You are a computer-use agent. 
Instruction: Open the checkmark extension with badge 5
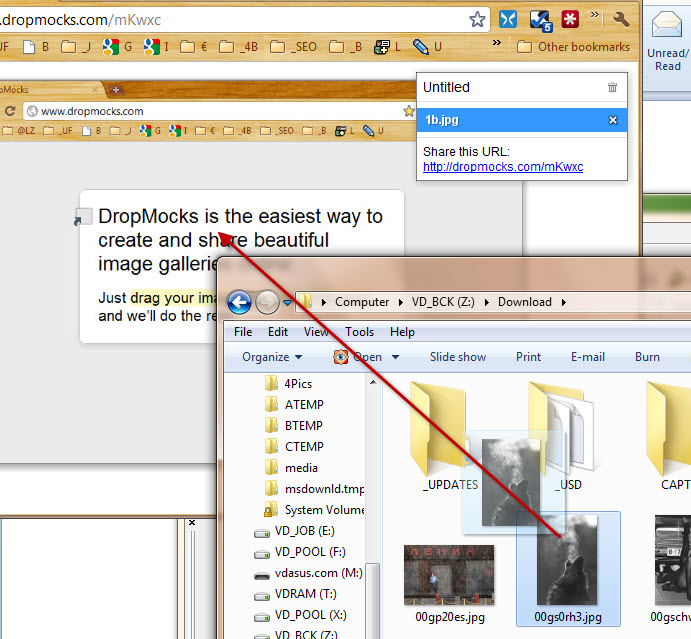pyautogui.click(x=540, y=20)
